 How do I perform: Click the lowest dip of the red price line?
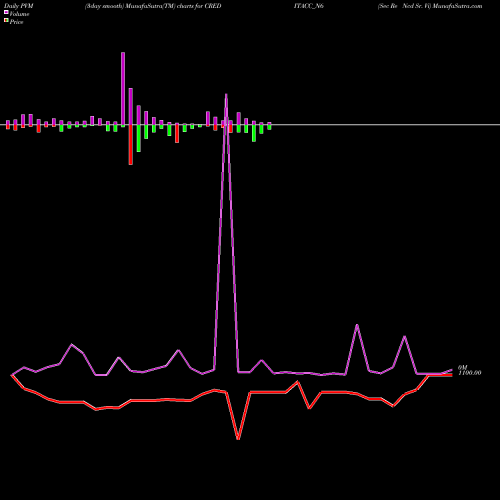point(238,439)
